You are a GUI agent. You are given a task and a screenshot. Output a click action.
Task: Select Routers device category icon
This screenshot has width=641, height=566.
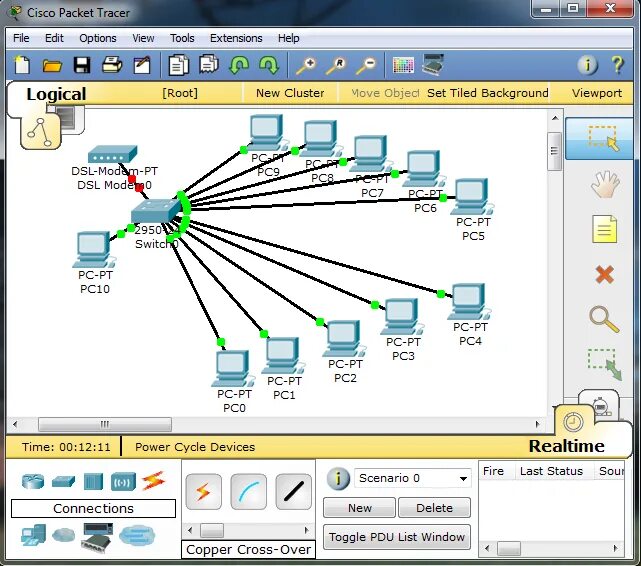[x=33, y=481]
